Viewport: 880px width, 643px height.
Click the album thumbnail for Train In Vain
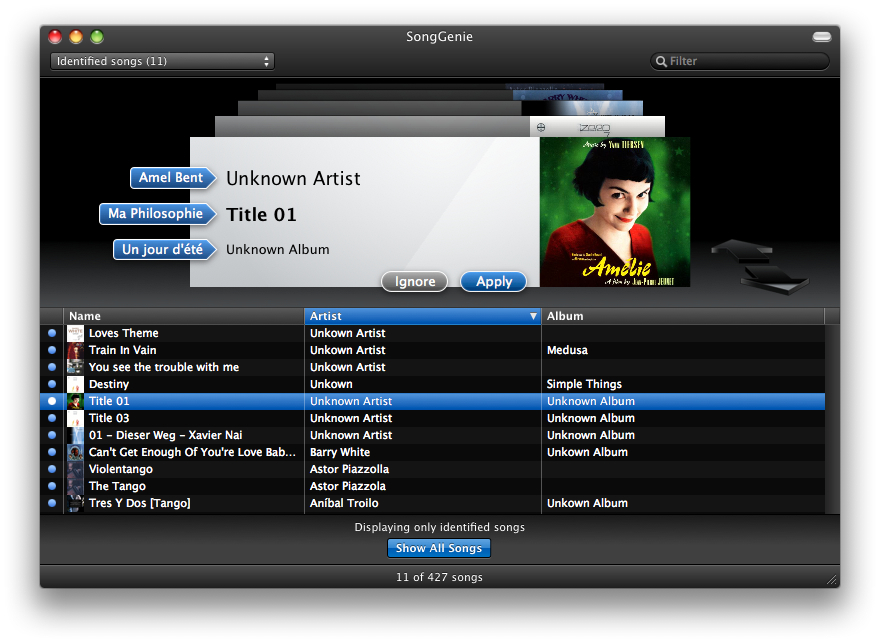pos(75,350)
